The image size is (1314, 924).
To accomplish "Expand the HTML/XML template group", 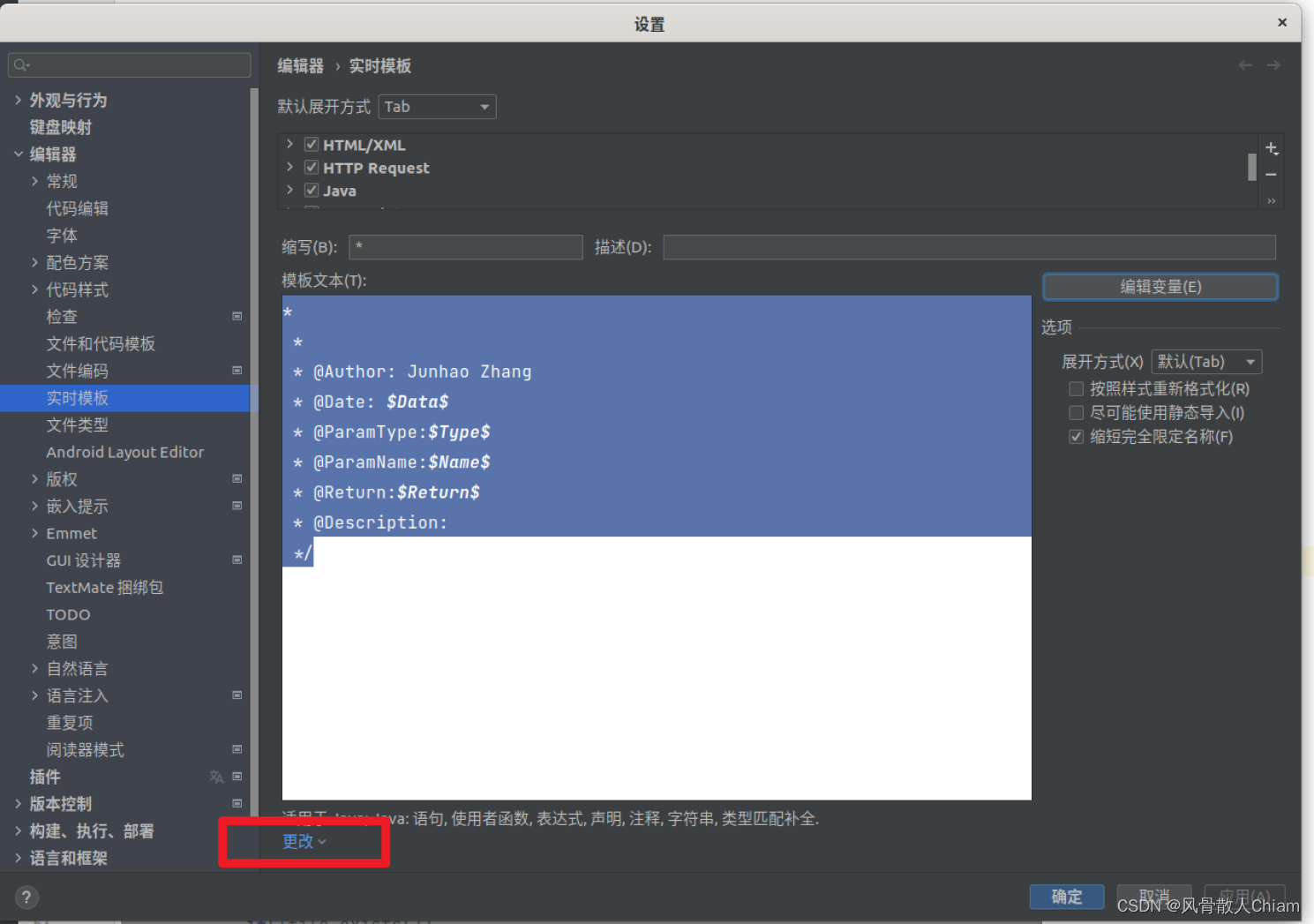I will point(290,143).
